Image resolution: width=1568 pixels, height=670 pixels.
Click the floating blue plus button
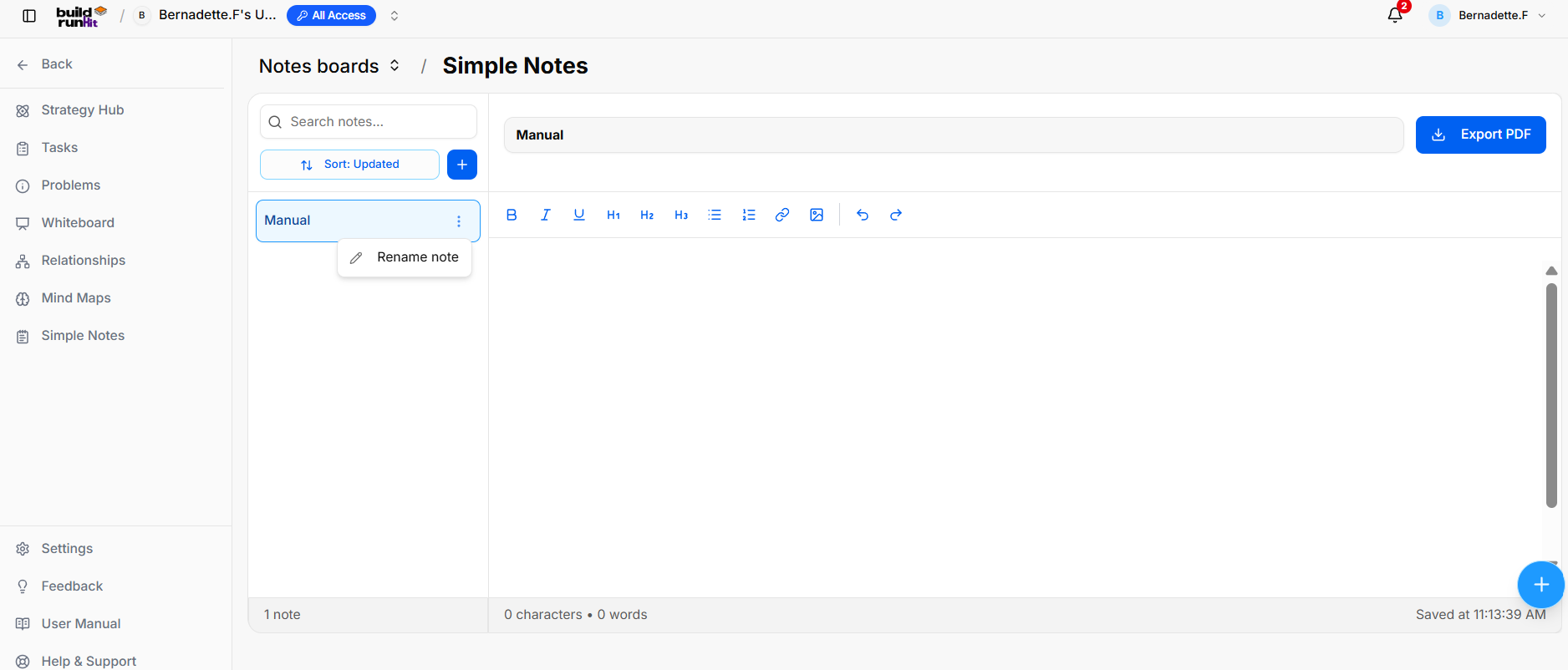(1541, 585)
